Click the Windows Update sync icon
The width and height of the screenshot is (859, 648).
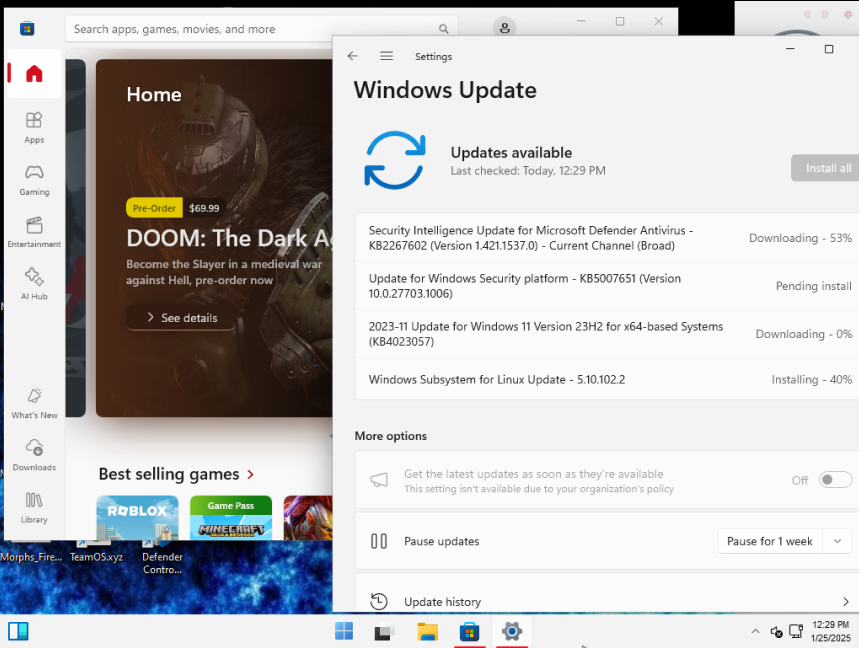click(394, 160)
